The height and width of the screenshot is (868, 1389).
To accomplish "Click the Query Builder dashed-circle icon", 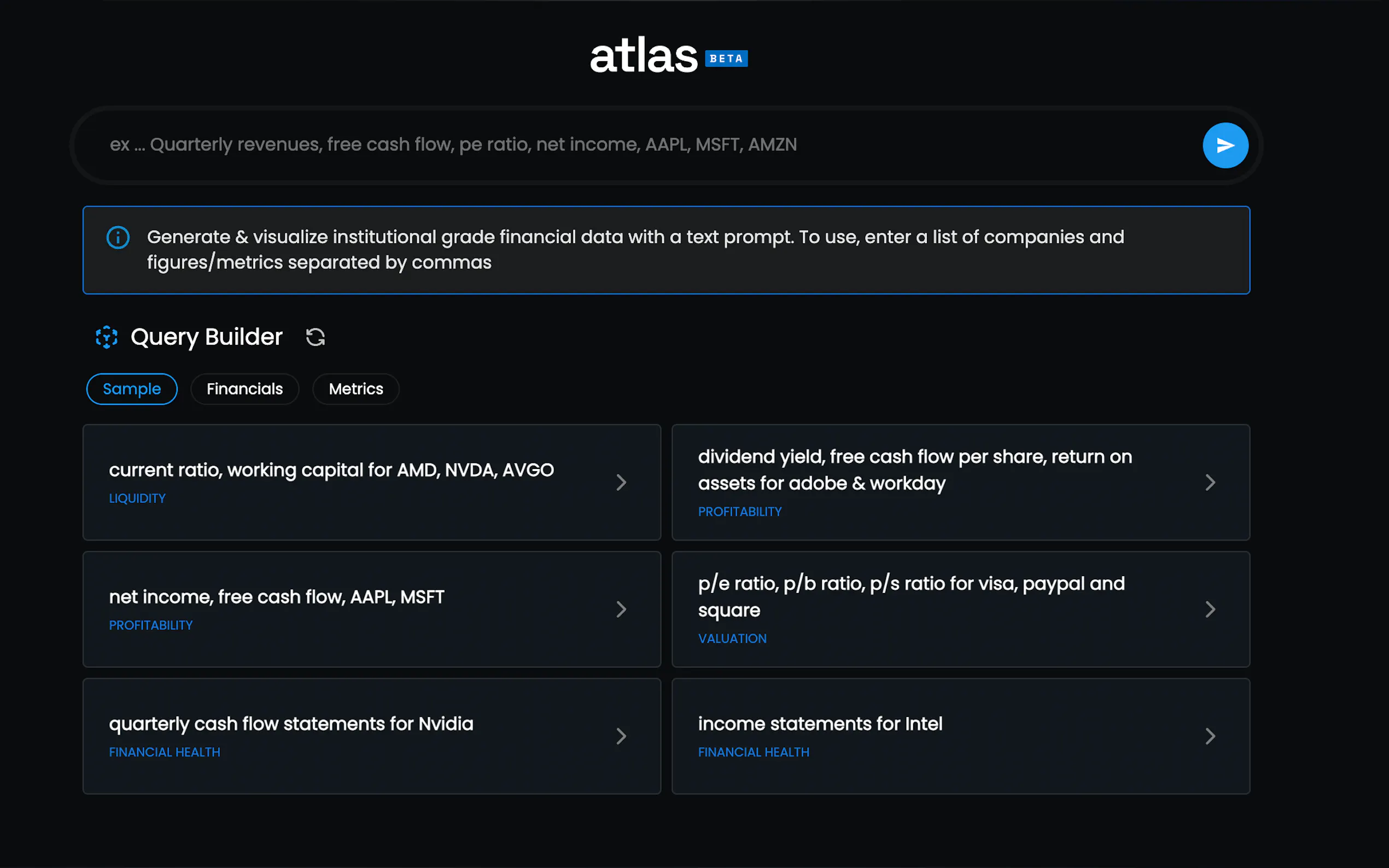I will pyautogui.click(x=106, y=337).
